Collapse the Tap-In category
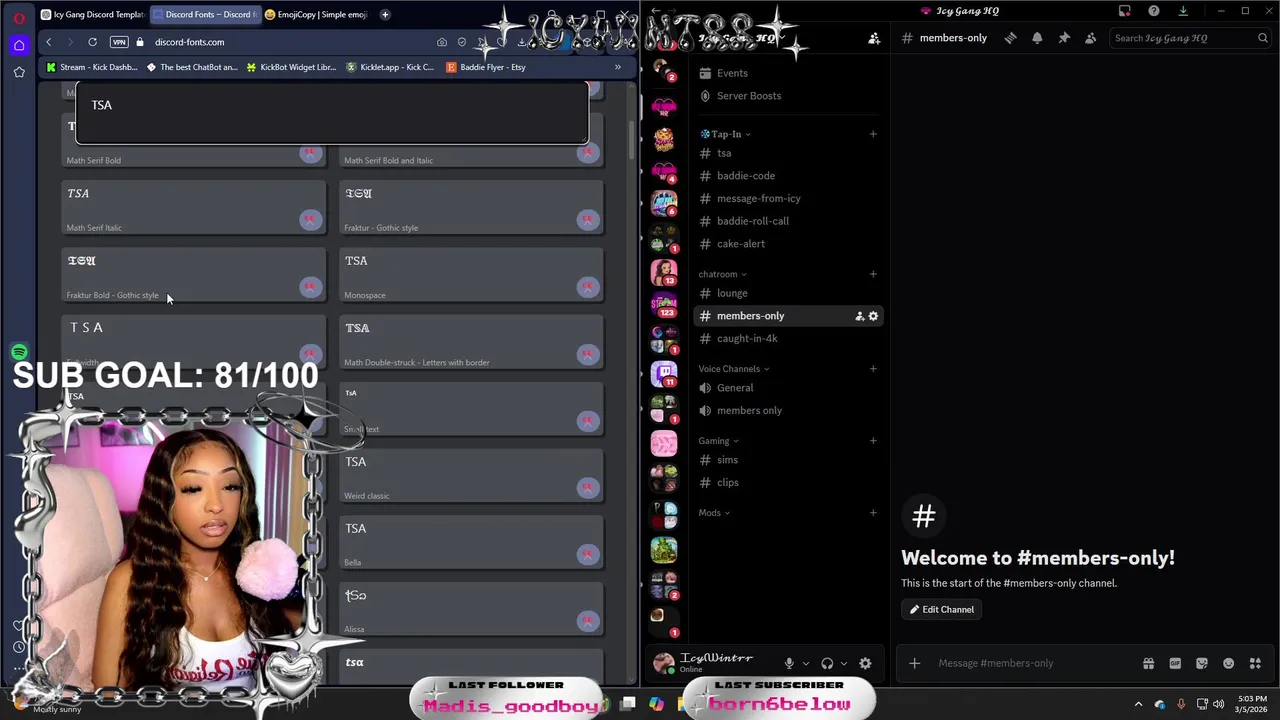 (725, 134)
